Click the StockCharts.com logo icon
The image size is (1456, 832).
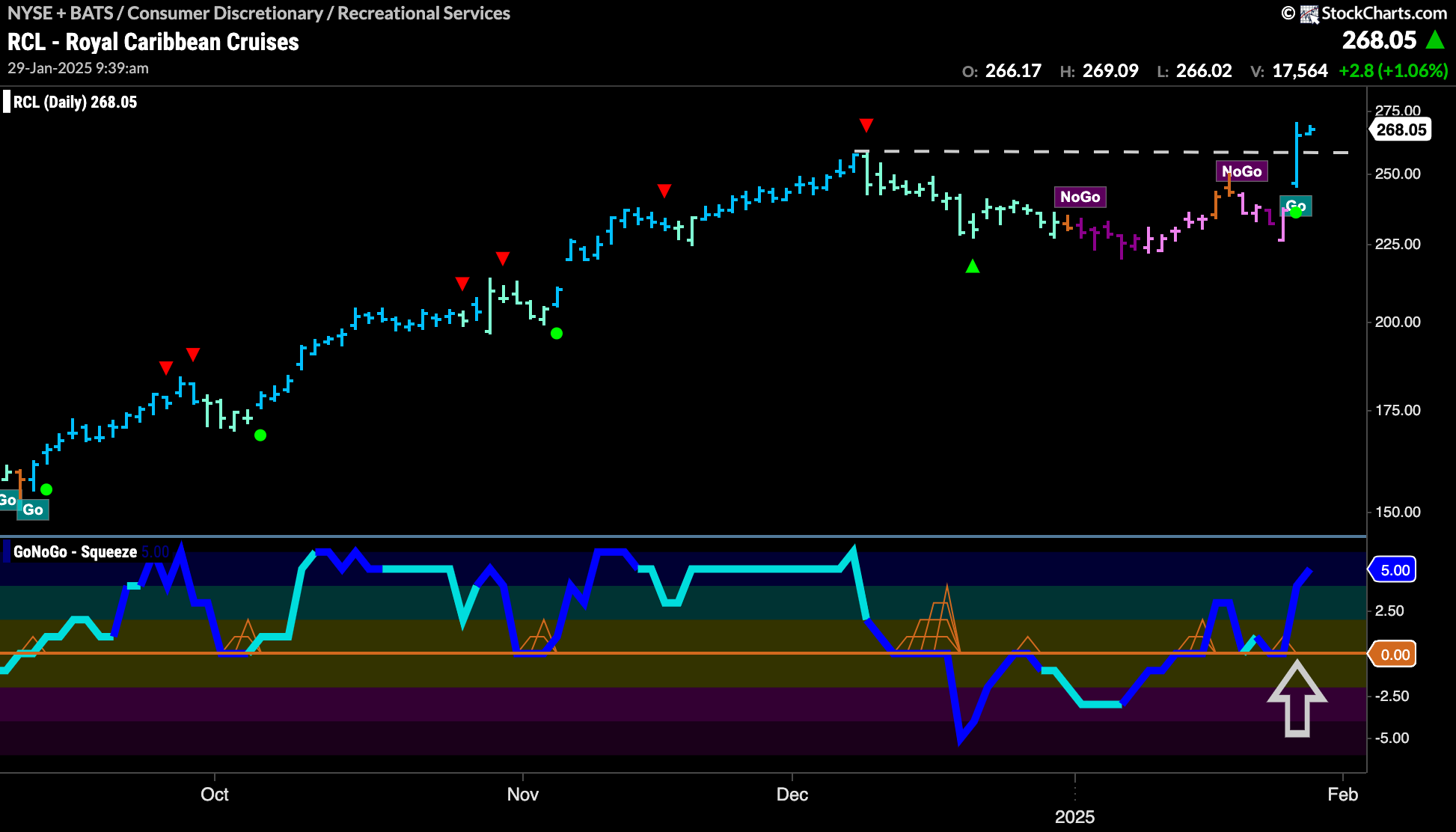1309,13
